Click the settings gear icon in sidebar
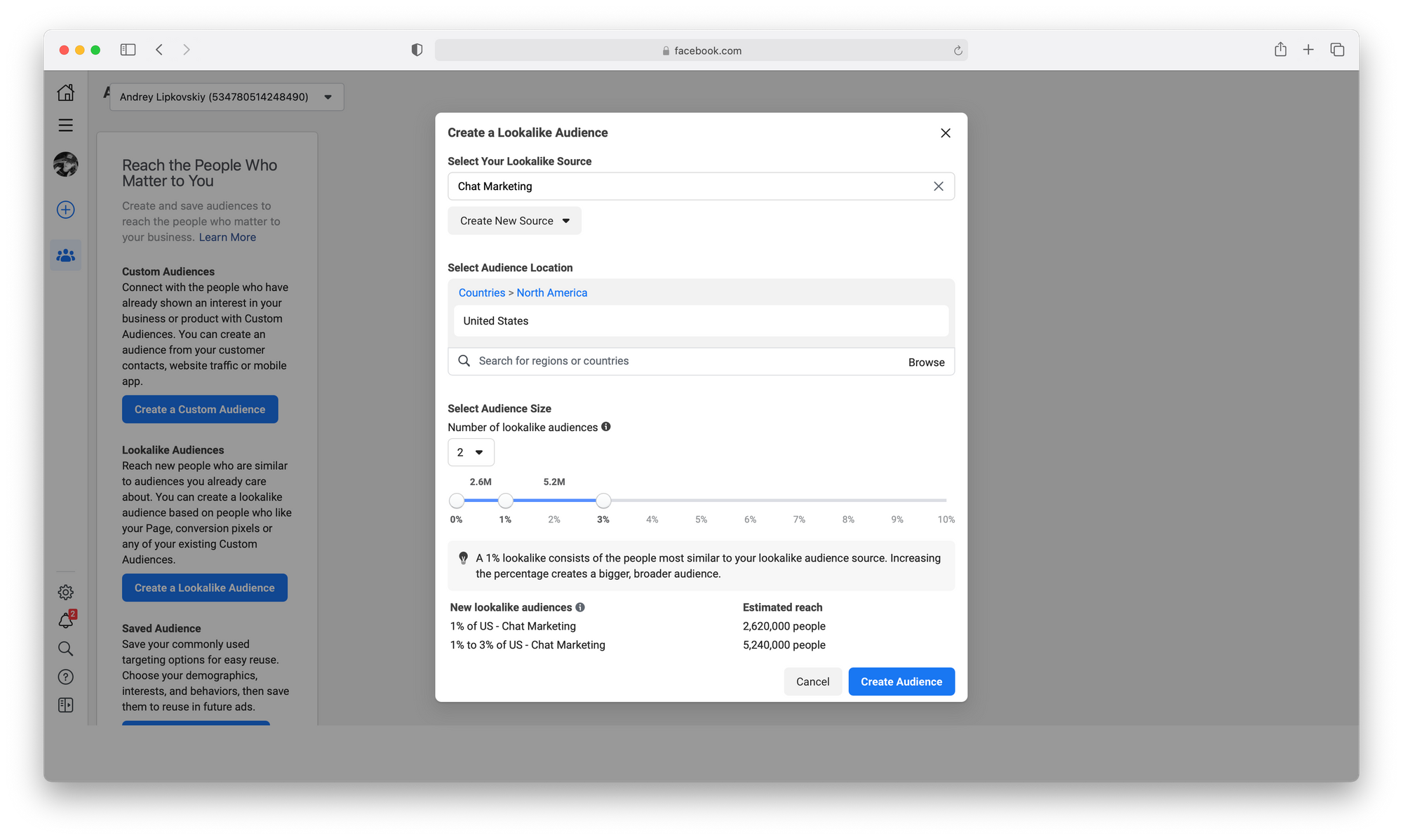The height and width of the screenshot is (840, 1403). click(65, 592)
